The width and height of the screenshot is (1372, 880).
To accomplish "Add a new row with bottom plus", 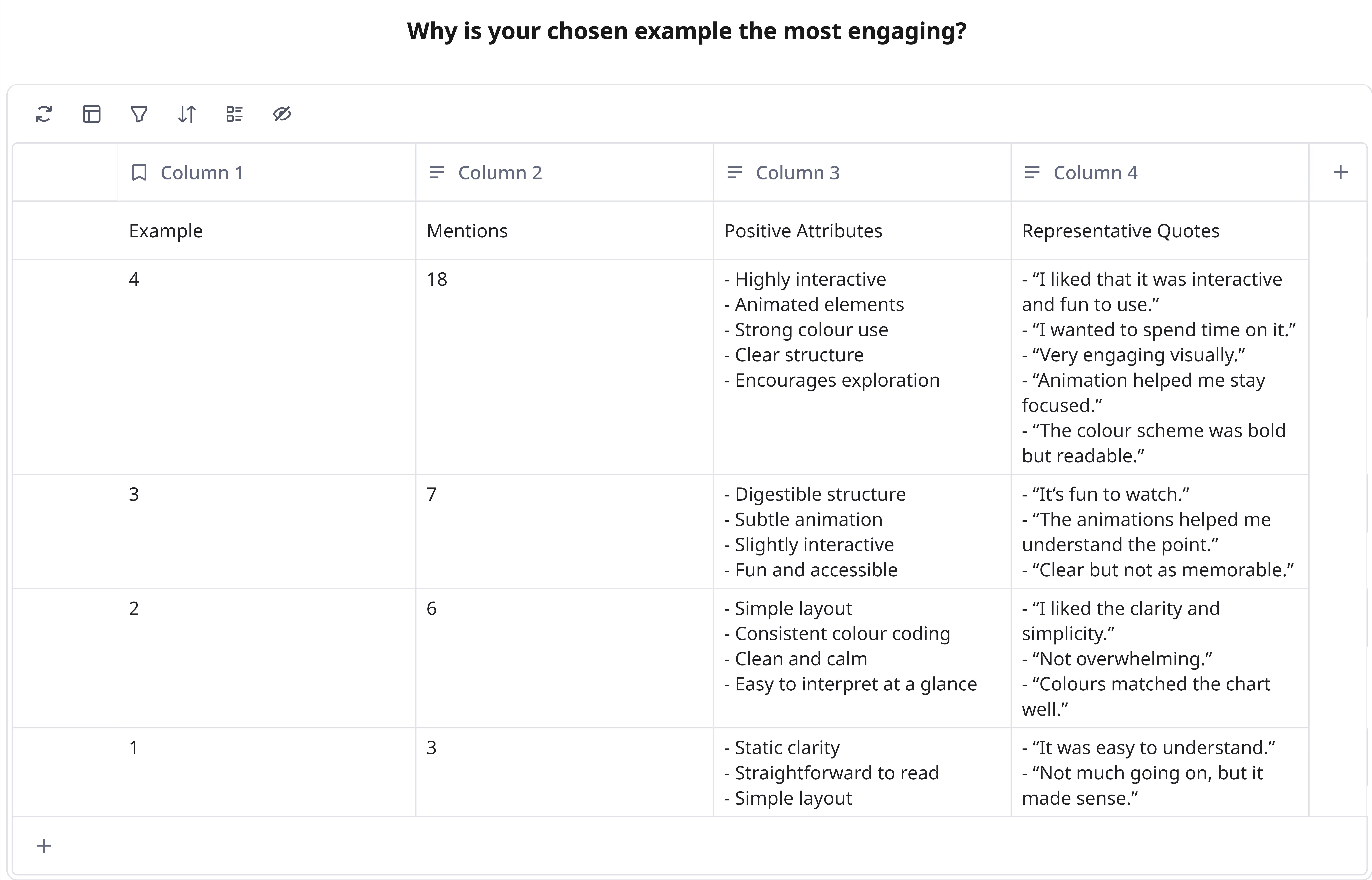I will pos(44,846).
